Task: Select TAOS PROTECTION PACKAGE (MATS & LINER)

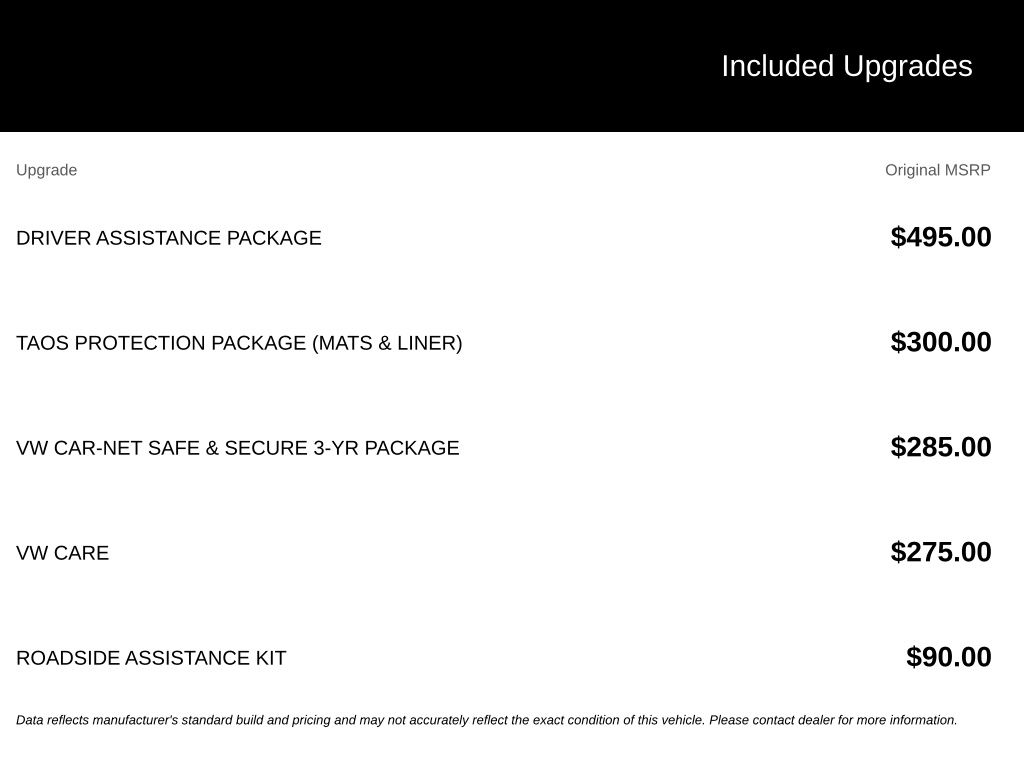Action: pos(239,343)
